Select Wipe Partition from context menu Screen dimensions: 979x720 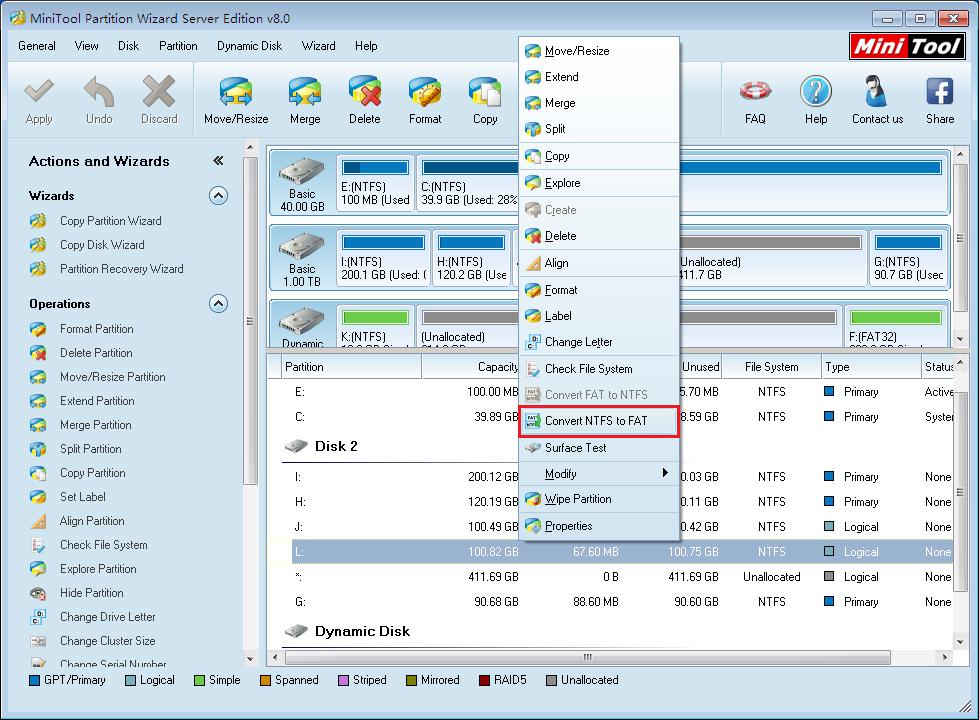point(577,499)
